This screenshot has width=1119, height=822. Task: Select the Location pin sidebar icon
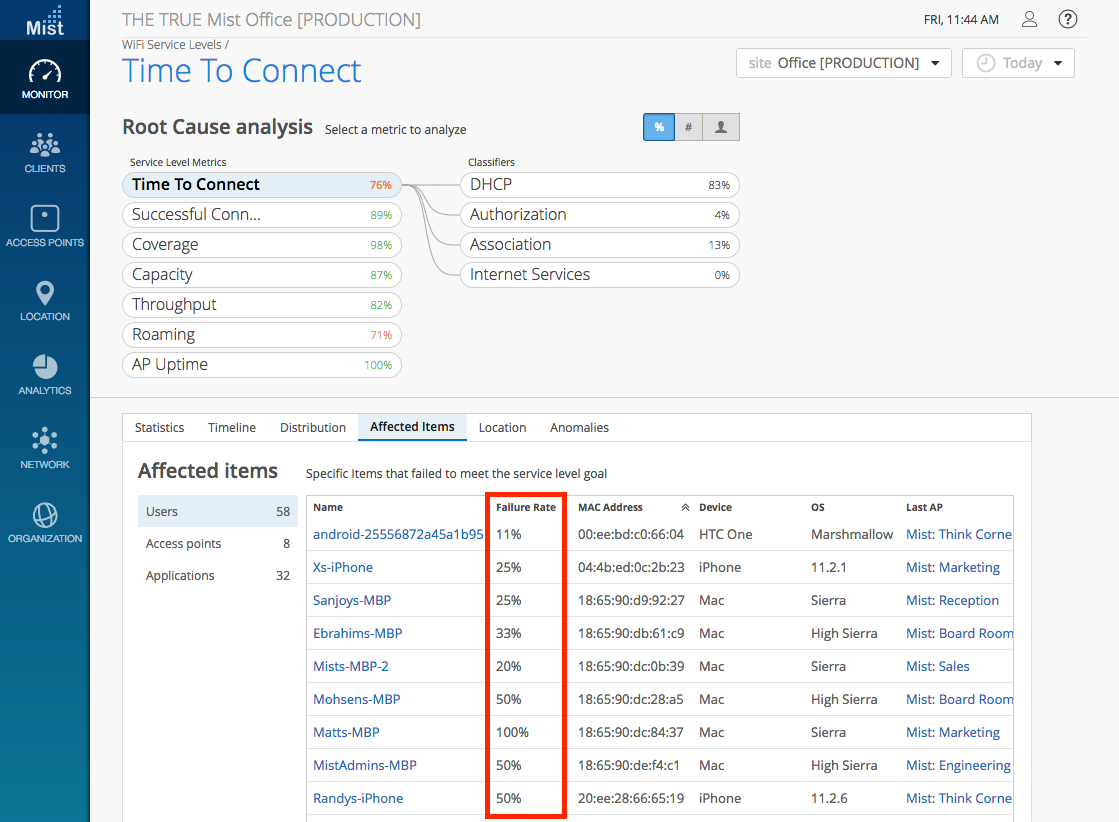click(45, 300)
